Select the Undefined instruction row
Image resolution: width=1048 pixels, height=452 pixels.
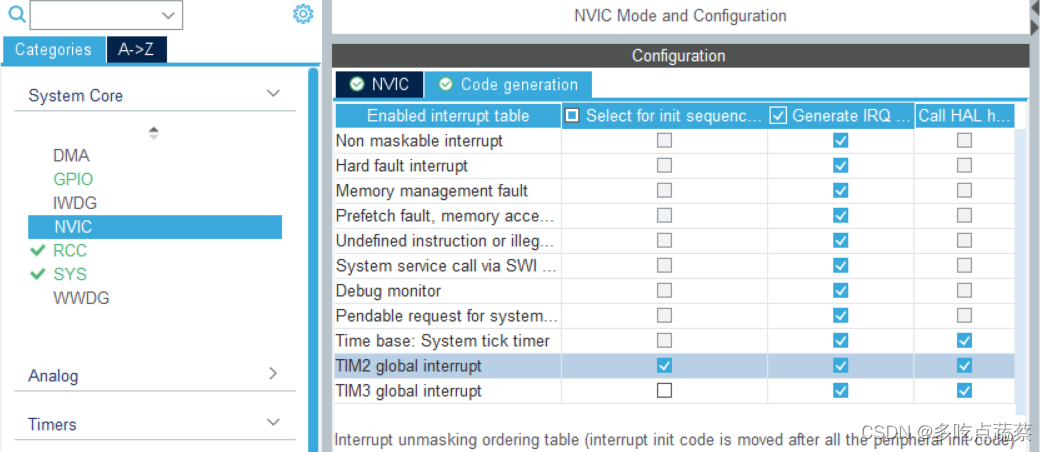pyautogui.click(x=674, y=241)
